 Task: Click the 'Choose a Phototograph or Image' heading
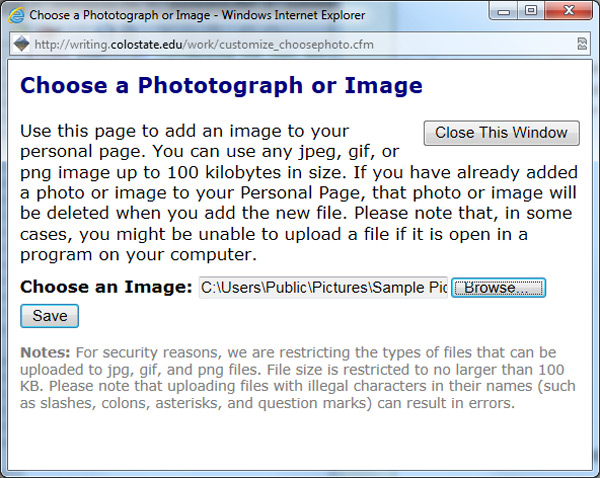[221, 86]
